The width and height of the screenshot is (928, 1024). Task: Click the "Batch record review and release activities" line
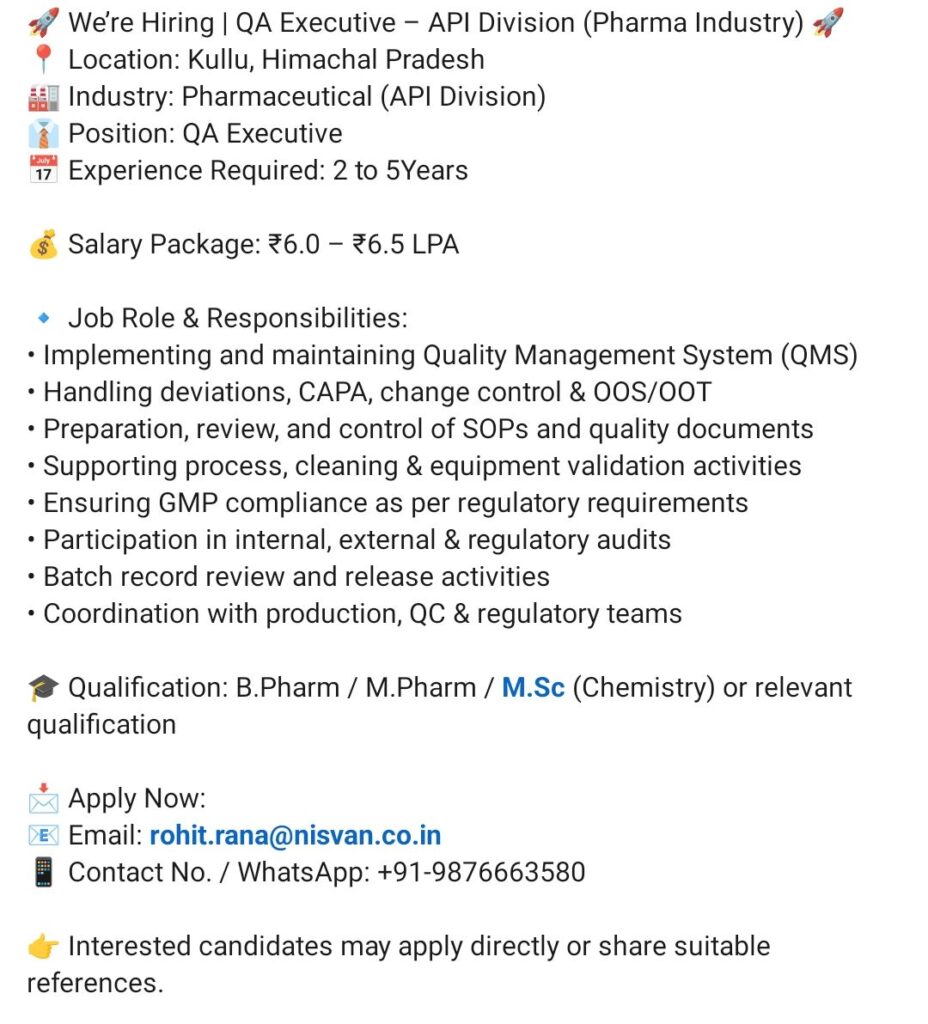296,577
